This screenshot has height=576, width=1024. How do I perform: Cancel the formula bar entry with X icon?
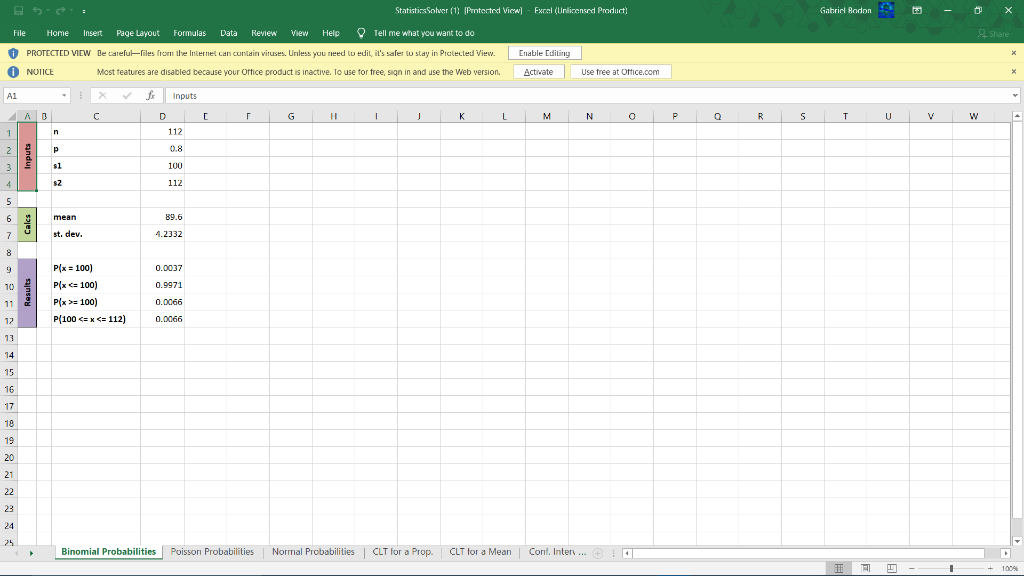(x=104, y=96)
